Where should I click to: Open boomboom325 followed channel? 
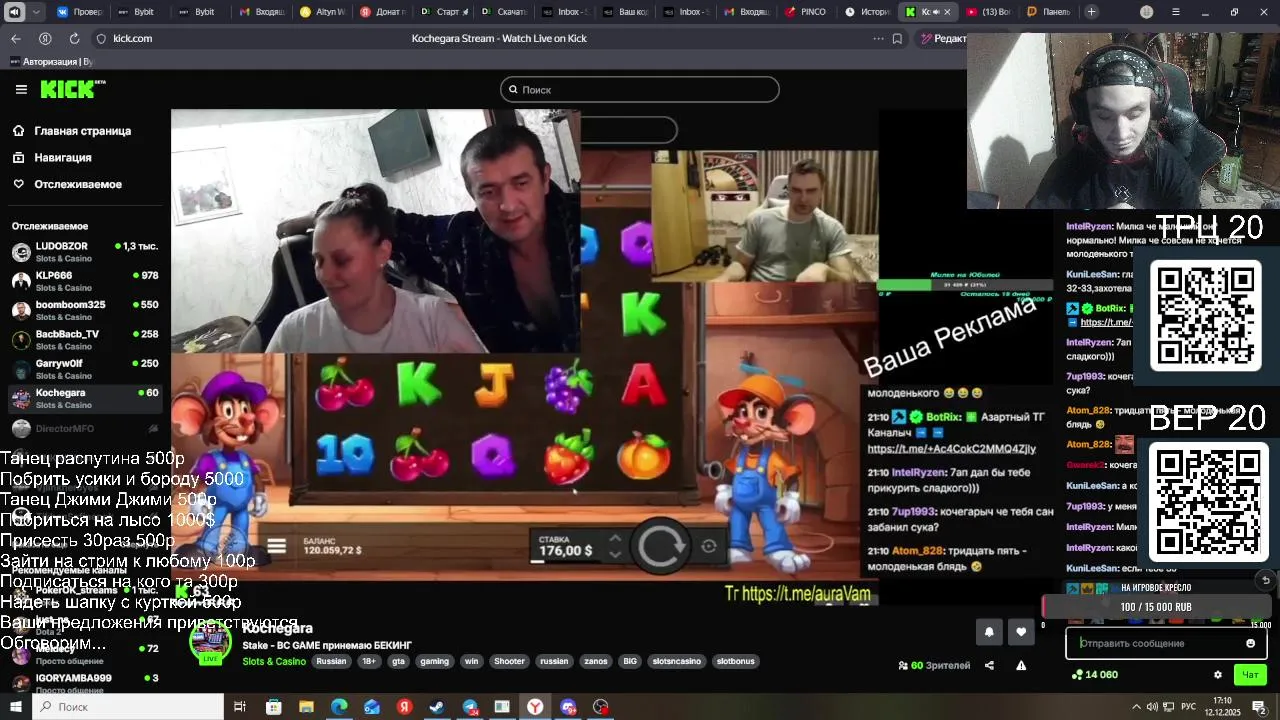(84, 310)
